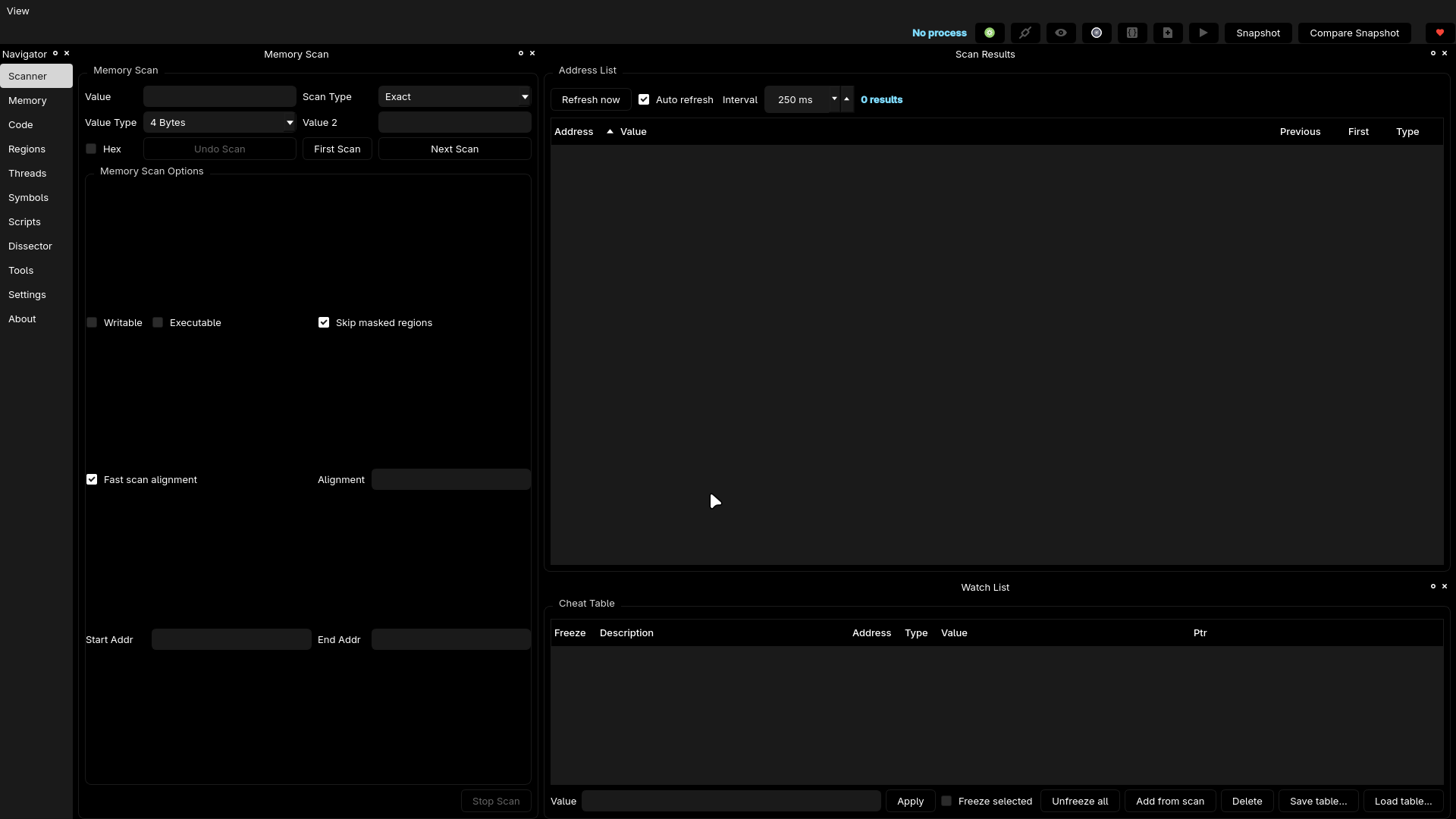Open the Dissector section
The image size is (1456, 819).
pos(36,246)
